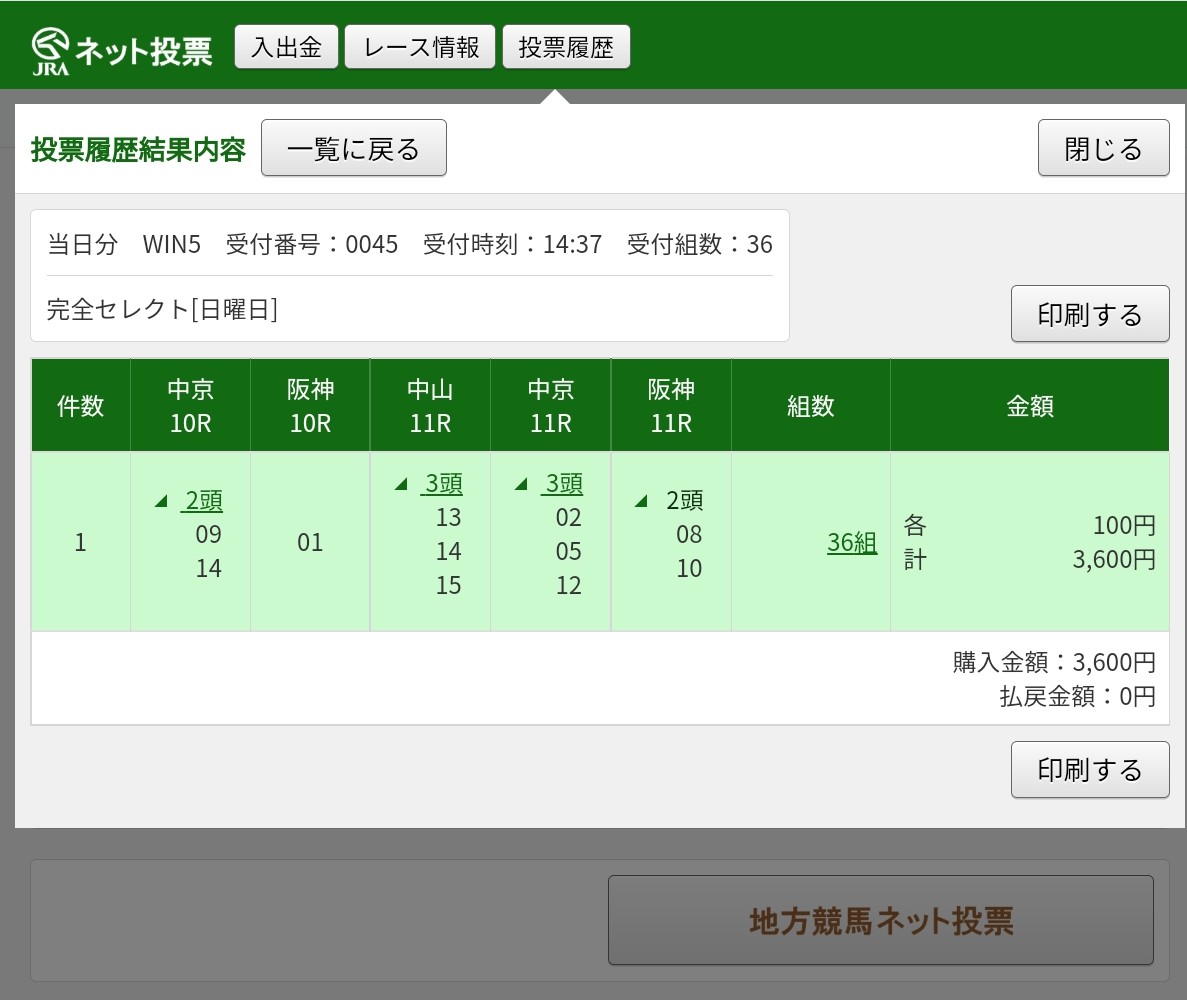
Task: Click the 当日分 label
Action: (x=83, y=245)
